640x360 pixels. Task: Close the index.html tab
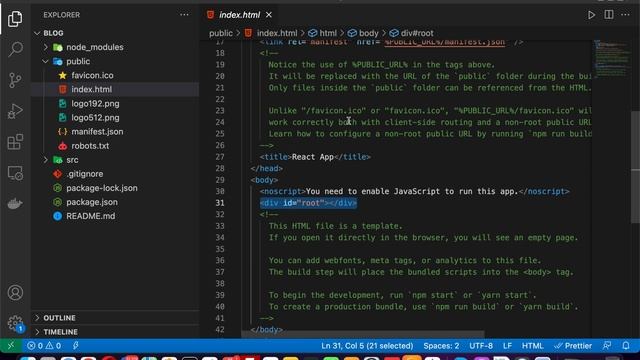pyautogui.click(x=269, y=15)
